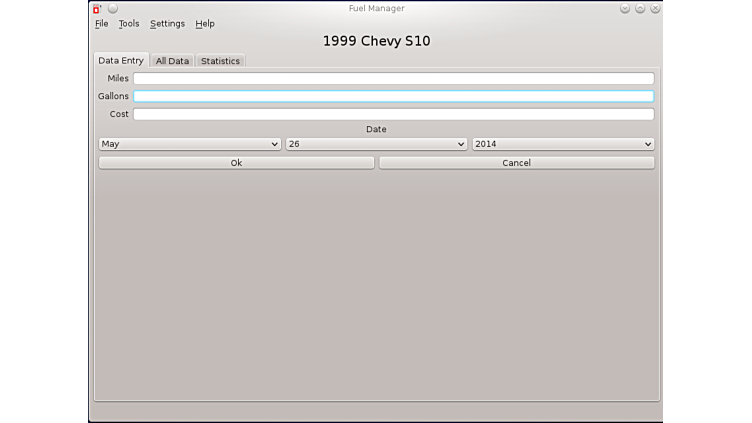Screen dimensions: 752x423
Task: Expand the month dropdown showing May
Action: [x=190, y=144]
